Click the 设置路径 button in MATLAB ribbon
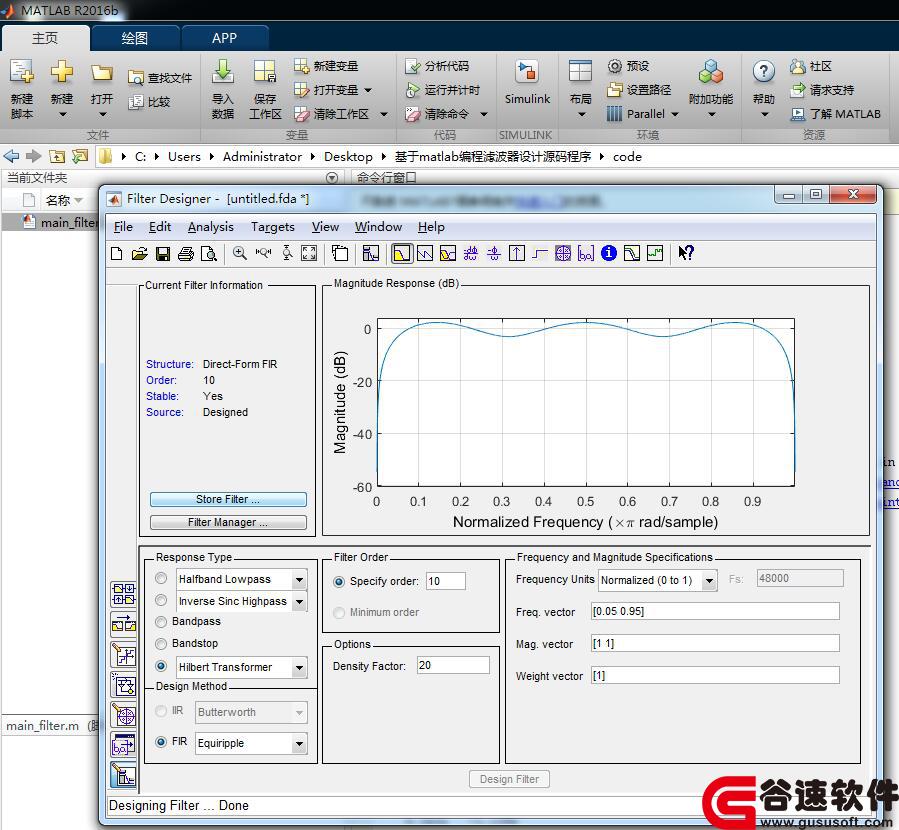Viewport: 899px width, 830px height. pyautogui.click(x=639, y=90)
